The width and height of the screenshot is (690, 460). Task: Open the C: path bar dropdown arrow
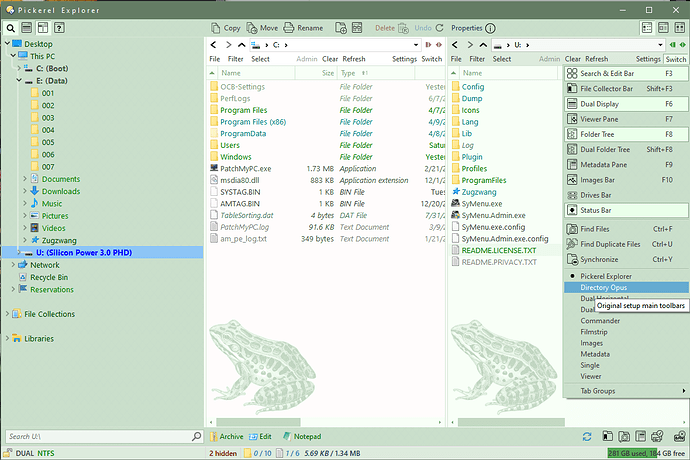pyautogui.click(x=416, y=45)
